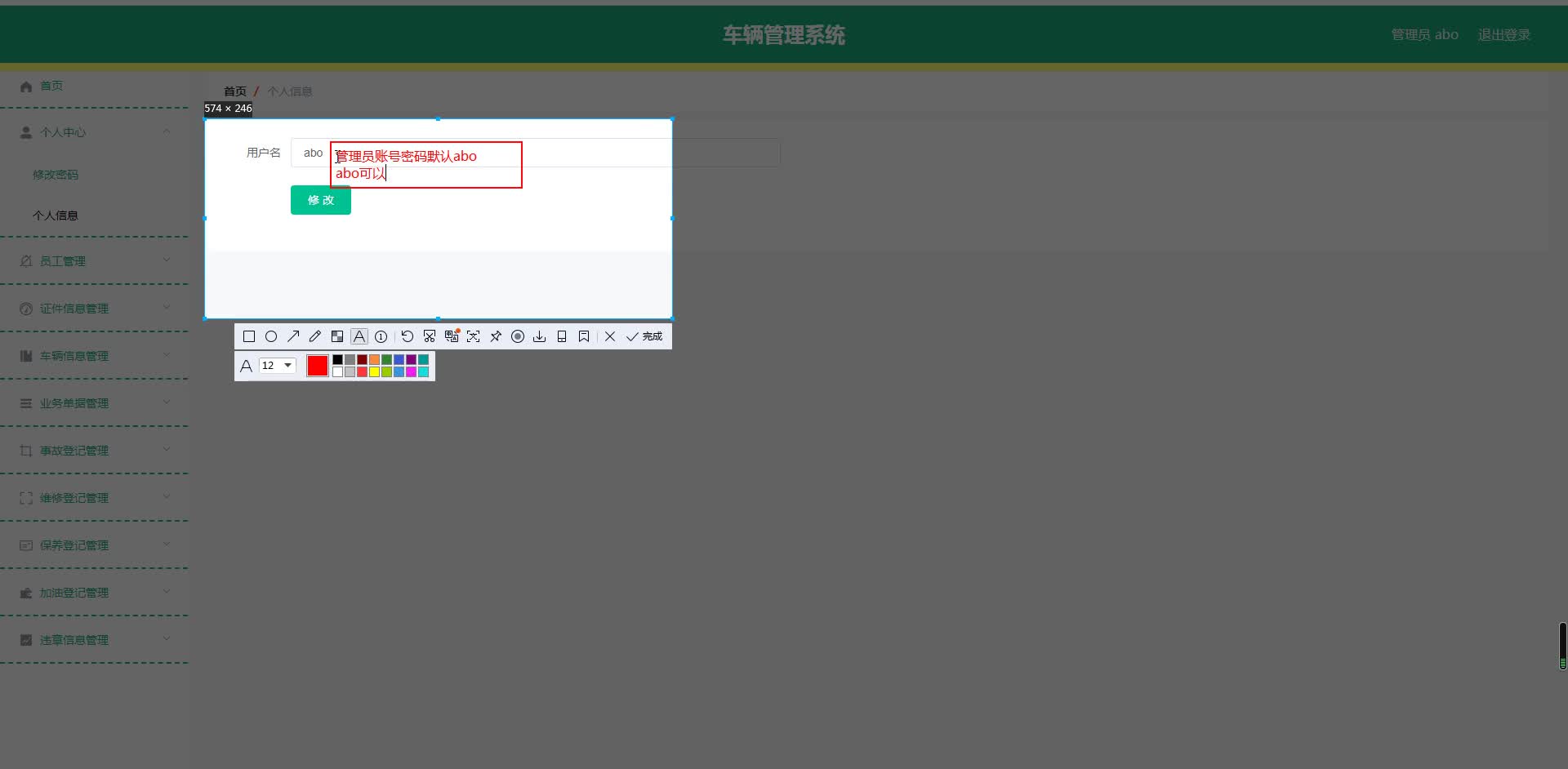Click the 维修登记管理 sidebar icon
The width and height of the screenshot is (1568, 769).
(26, 498)
